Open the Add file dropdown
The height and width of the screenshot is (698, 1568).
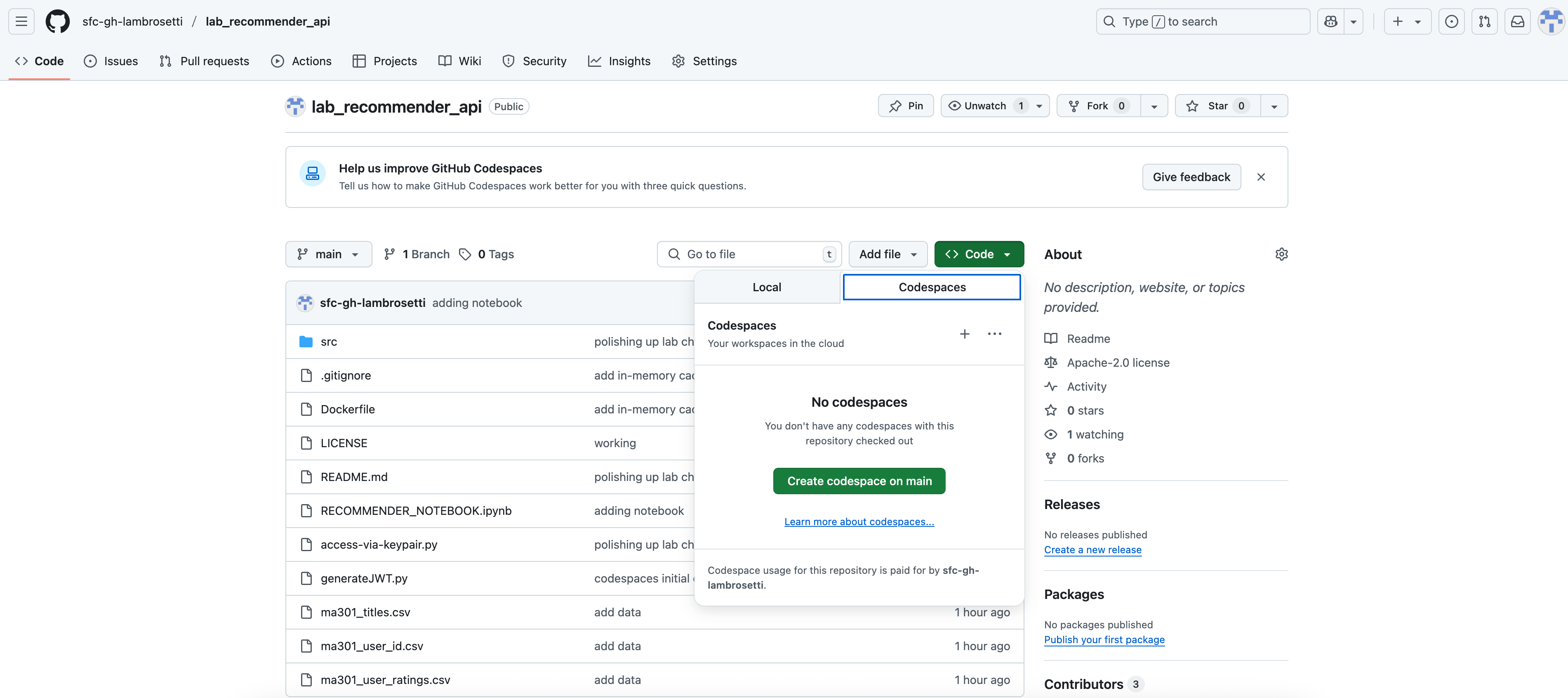(888, 254)
